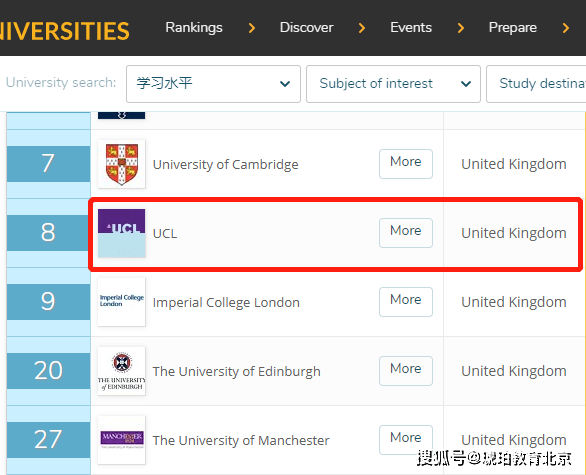Click the Manchester university logo
The height and width of the screenshot is (475, 586).
121,440
